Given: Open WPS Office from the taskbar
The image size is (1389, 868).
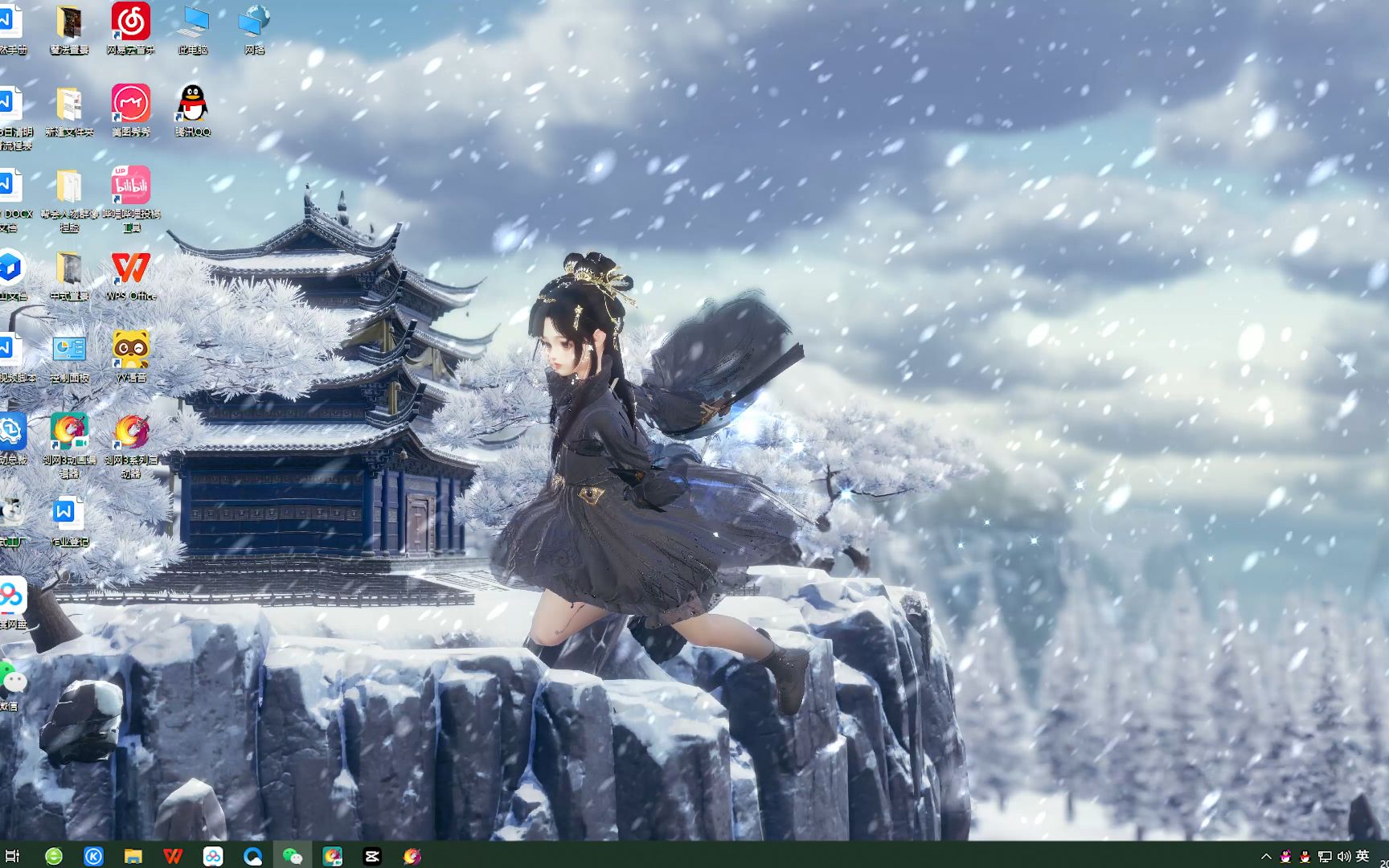Looking at the screenshot, I should 173,856.
